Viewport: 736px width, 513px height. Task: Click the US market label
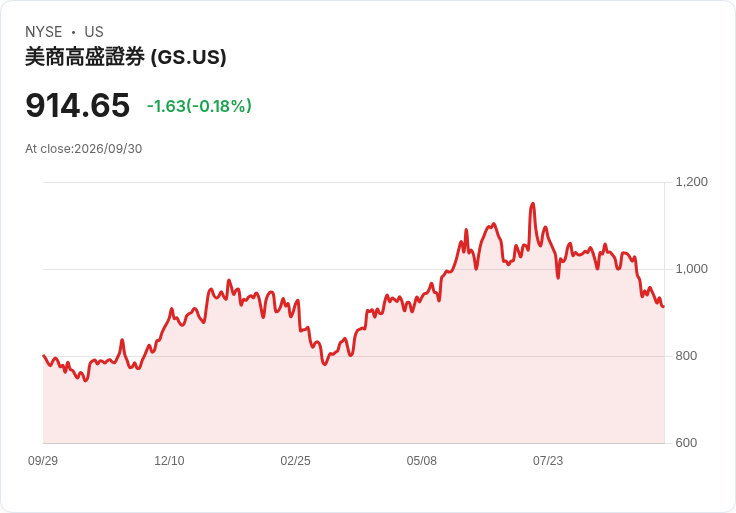point(94,32)
